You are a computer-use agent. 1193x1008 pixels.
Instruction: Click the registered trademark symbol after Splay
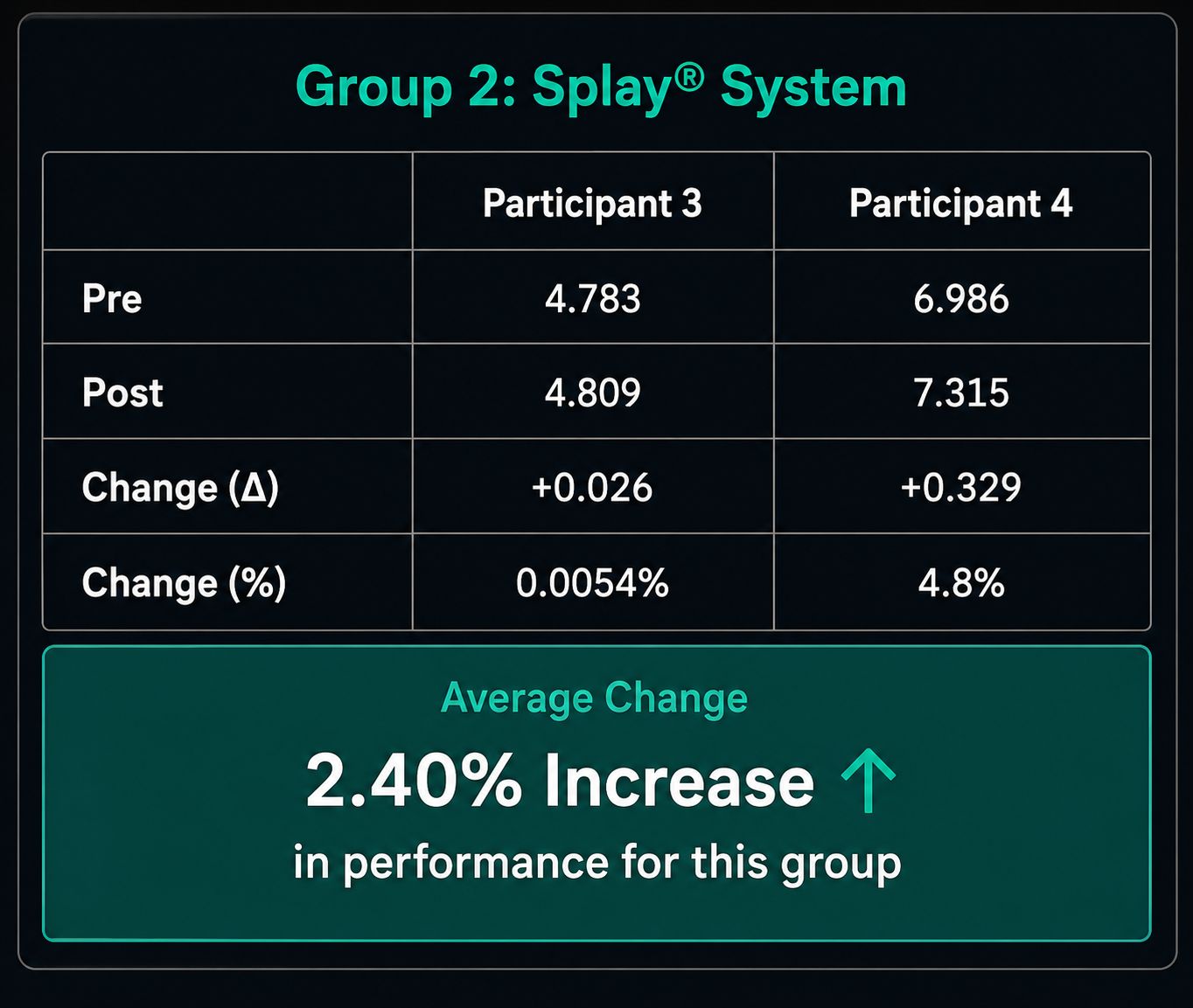(x=689, y=78)
